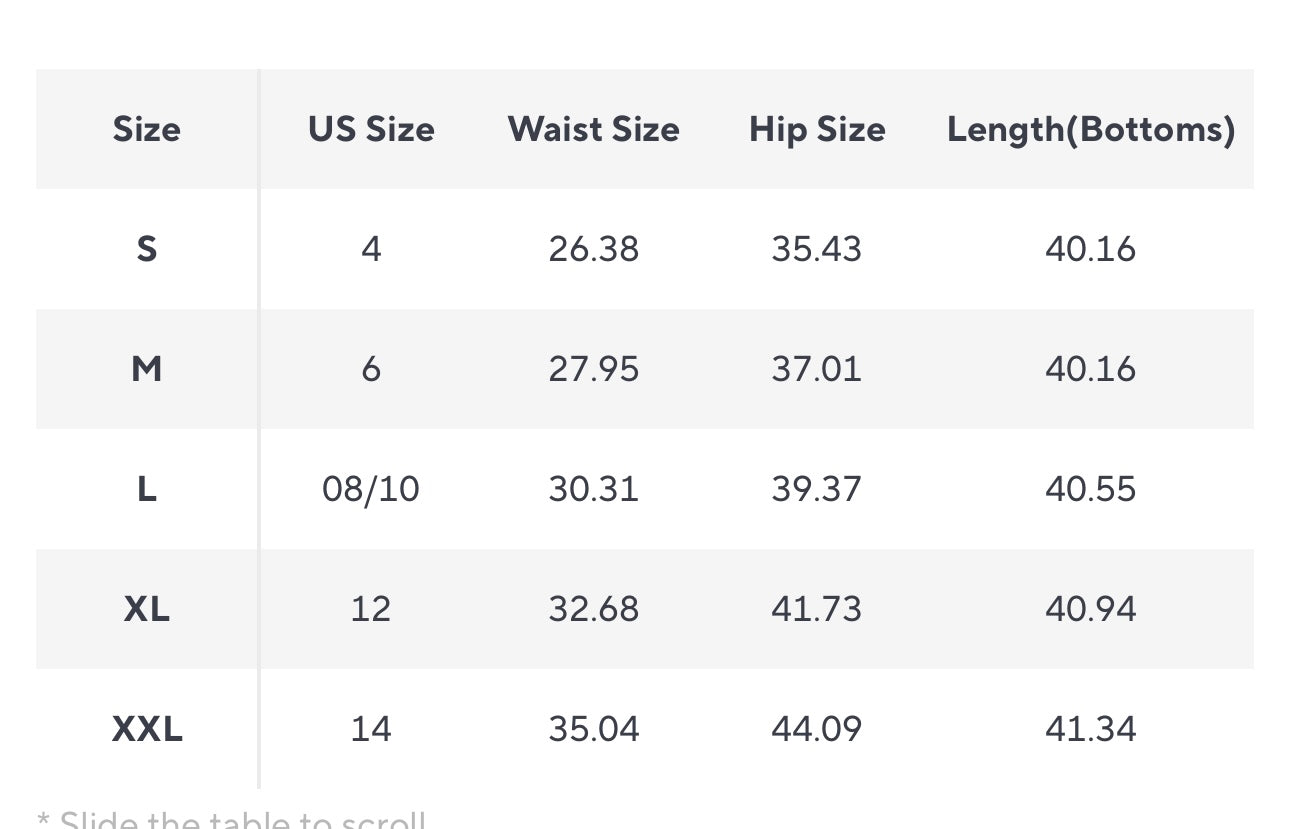Choose the XL size row label
Screen dimensions: 1290x829
click(x=146, y=609)
